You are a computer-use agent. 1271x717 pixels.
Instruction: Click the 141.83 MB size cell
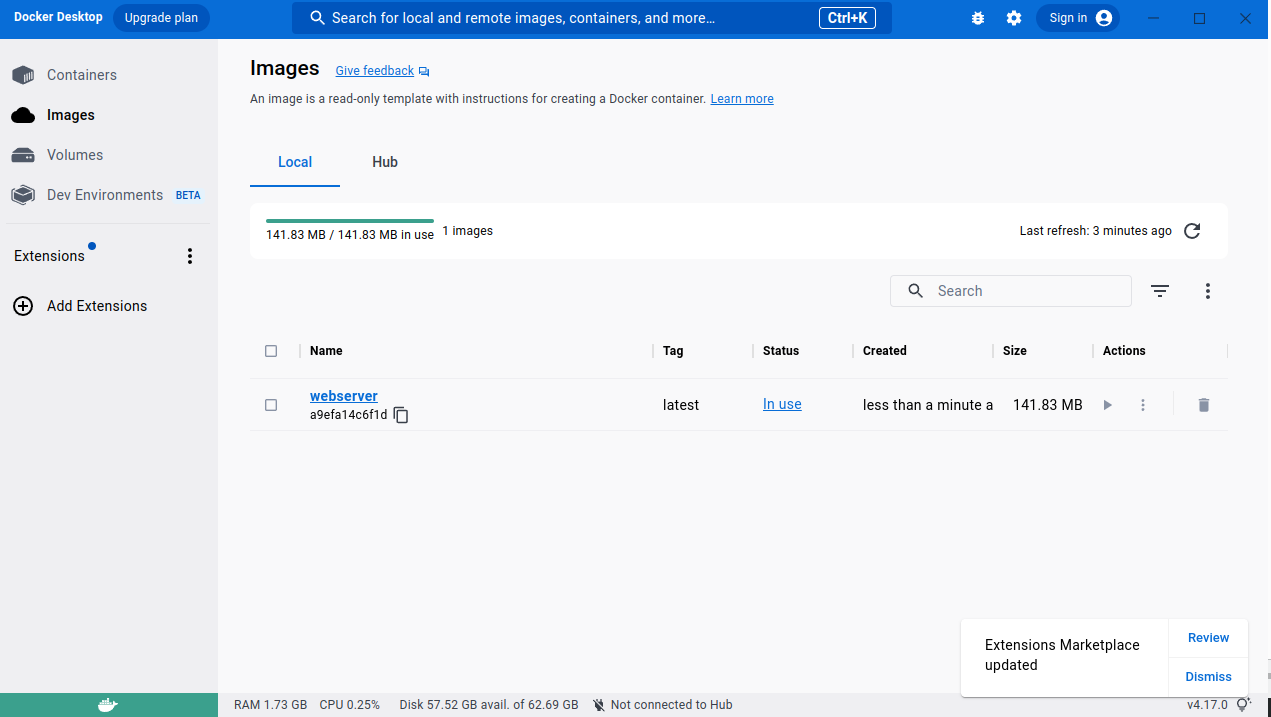(1048, 405)
